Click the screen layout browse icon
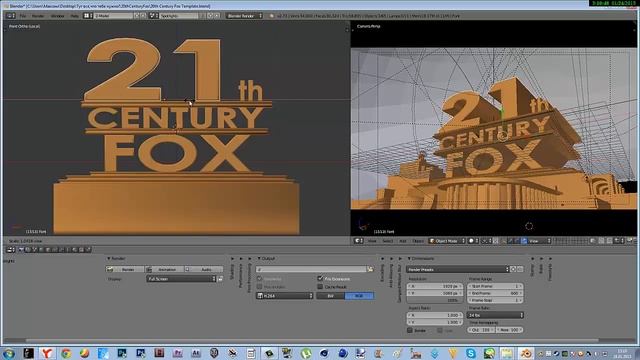This screenshot has width=640, height=360. [x=88, y=16]
